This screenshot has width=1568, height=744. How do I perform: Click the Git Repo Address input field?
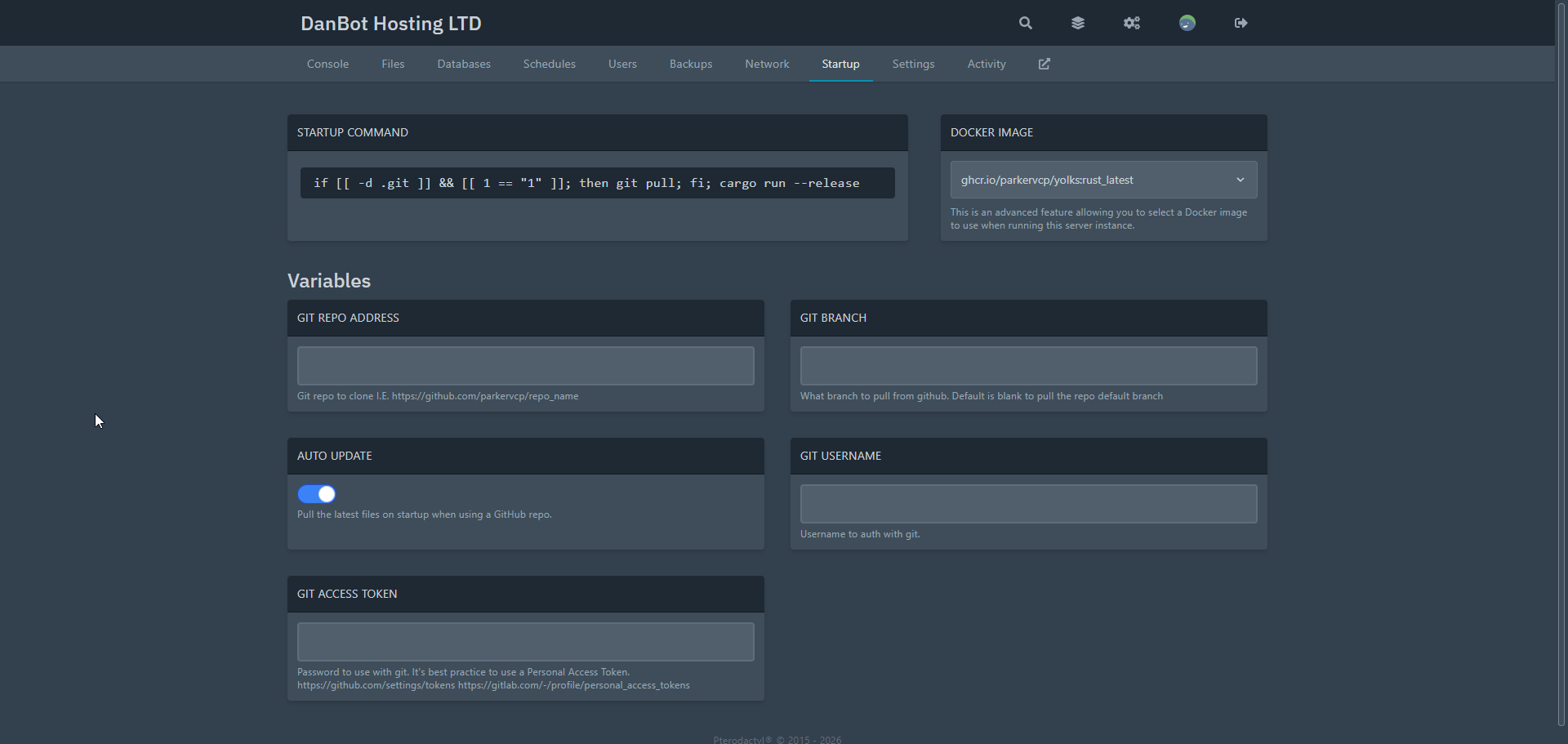[x=525, y=365]
